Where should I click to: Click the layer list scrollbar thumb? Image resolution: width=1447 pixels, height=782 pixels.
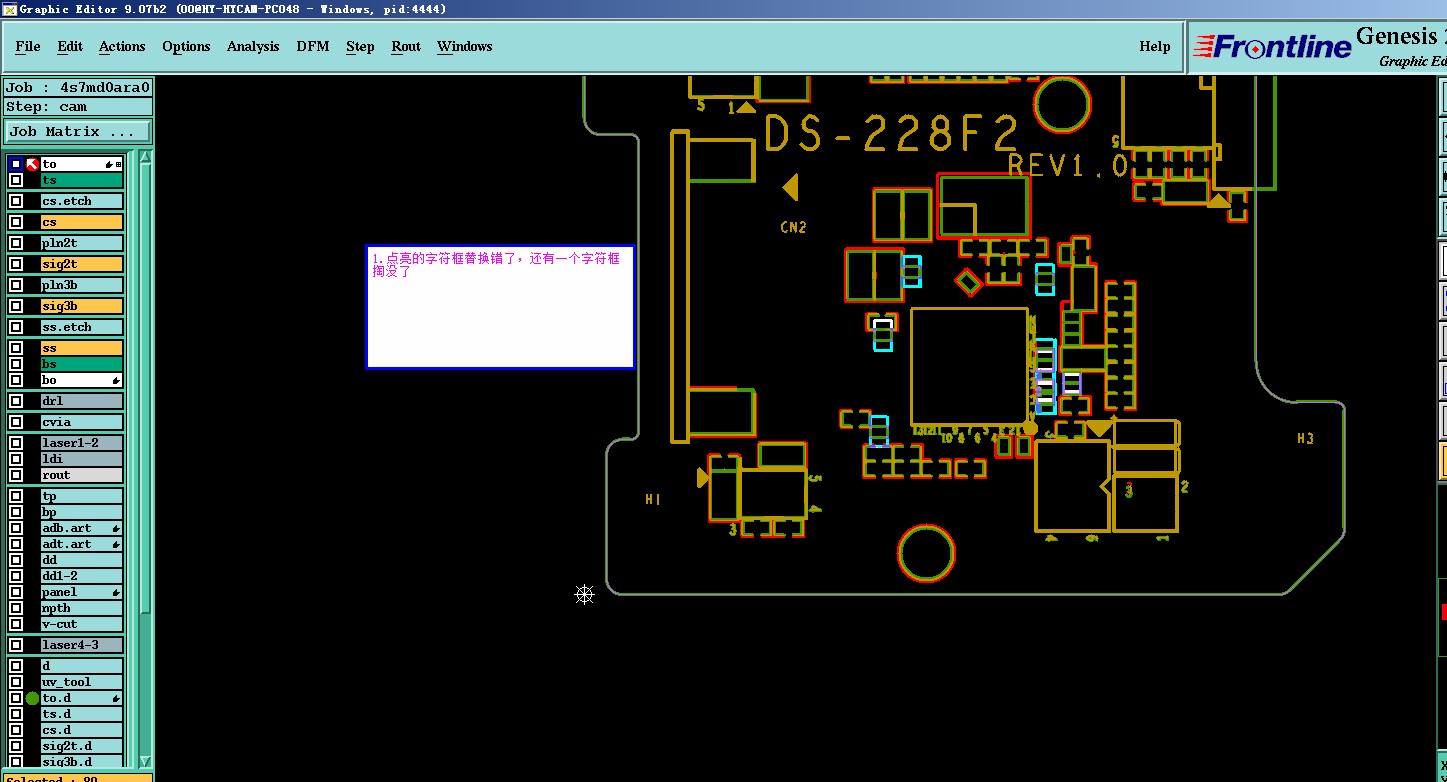click(145, 388)
